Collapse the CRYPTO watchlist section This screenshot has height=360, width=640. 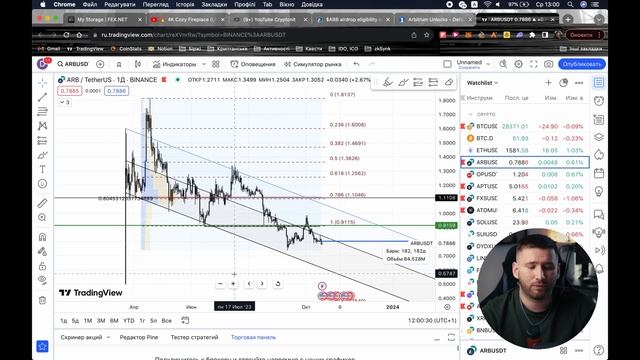[471, 114]
